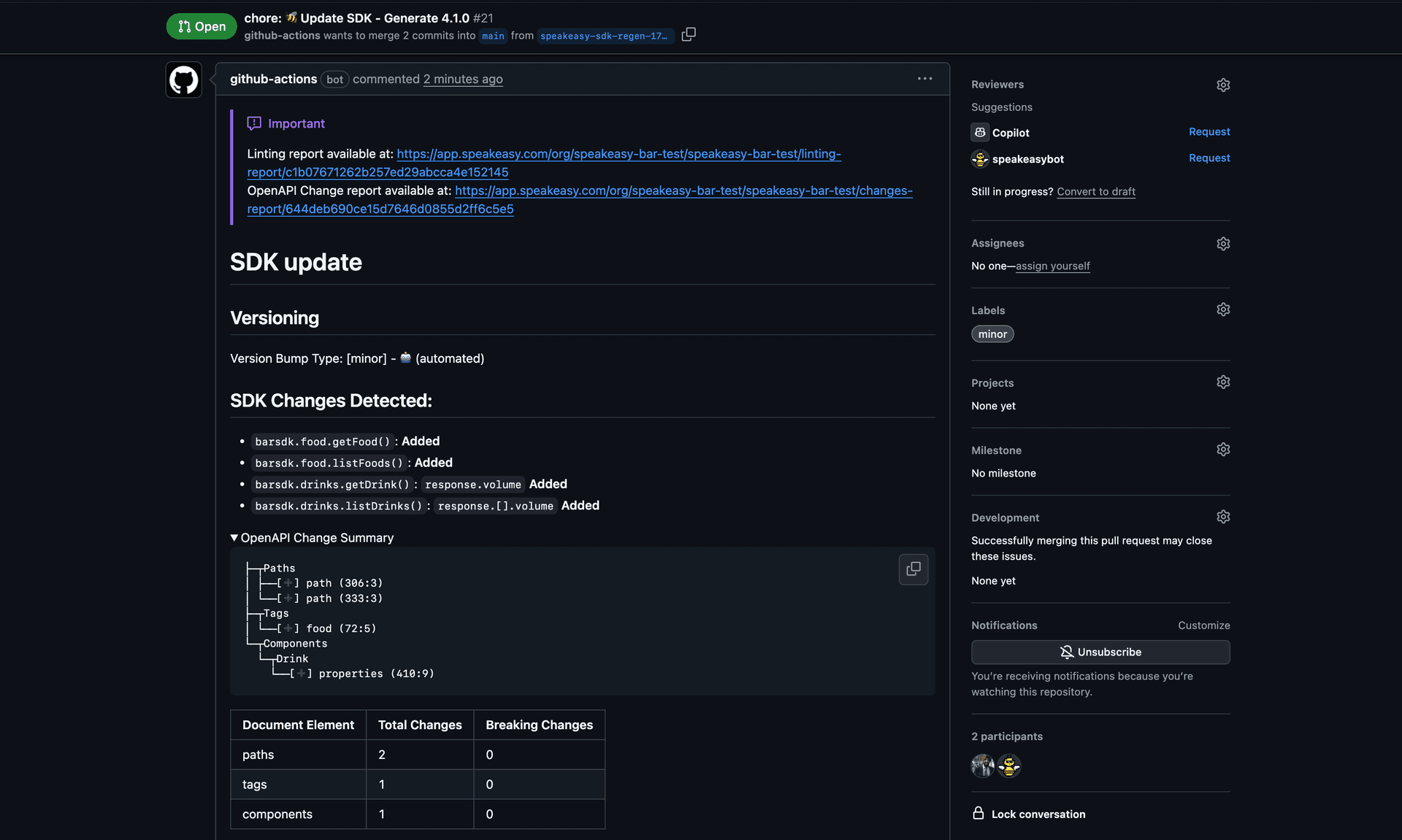Open the comment options ellipsis menu
1402x840 pixels.
coord(924,79)
